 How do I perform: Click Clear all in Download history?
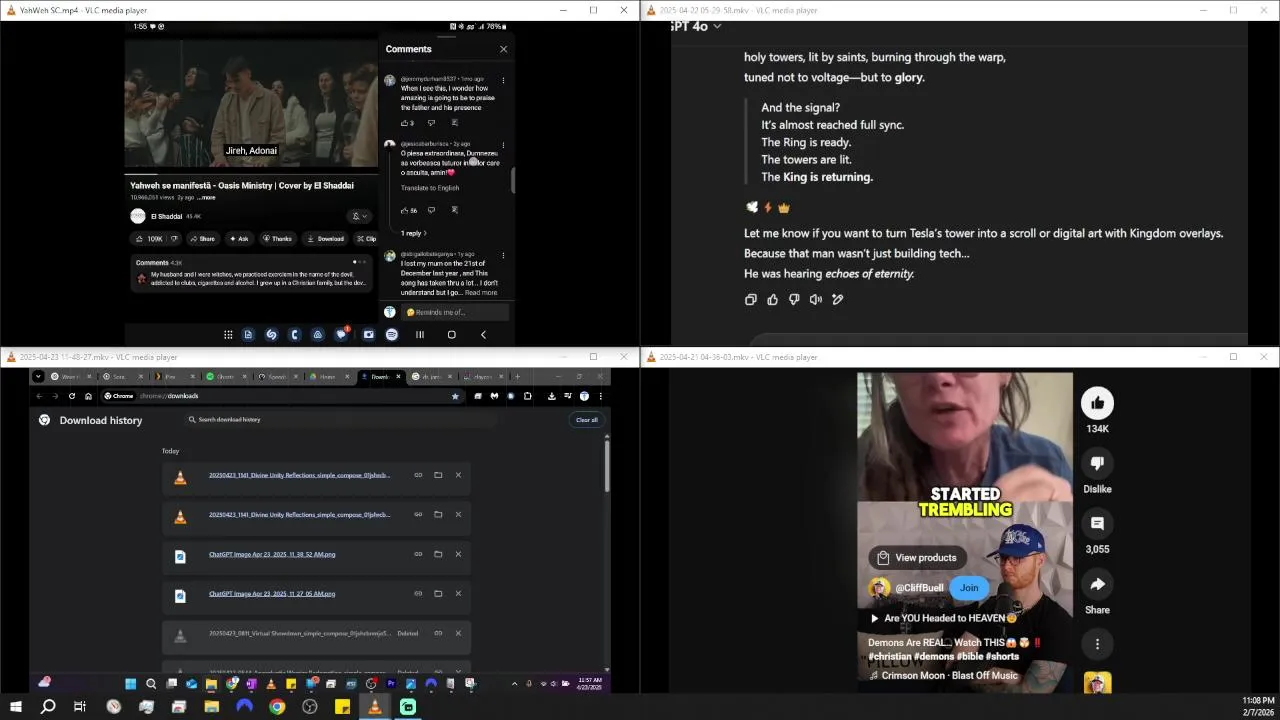point(587,420)
